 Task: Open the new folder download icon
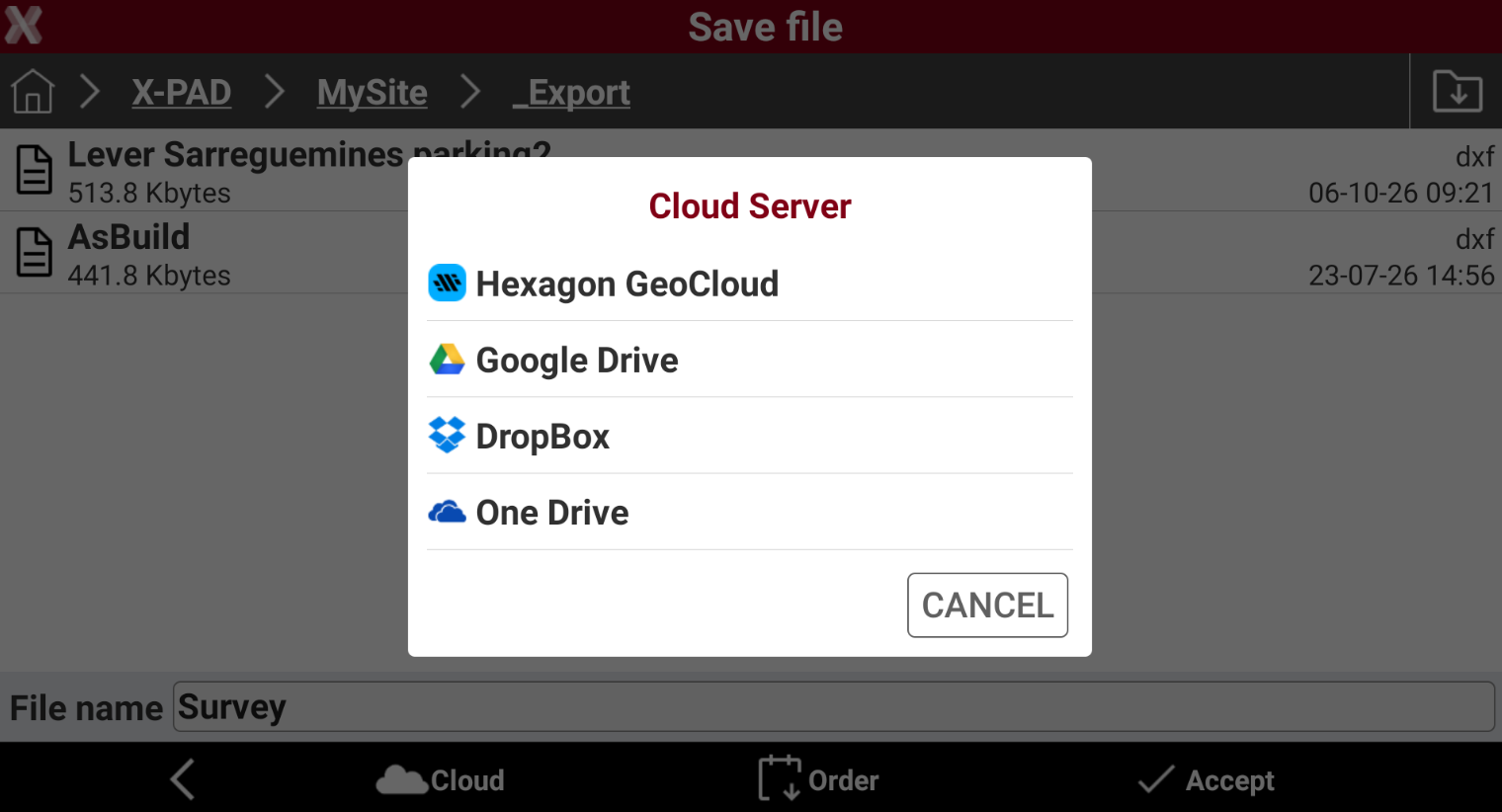coord(1458,92)
